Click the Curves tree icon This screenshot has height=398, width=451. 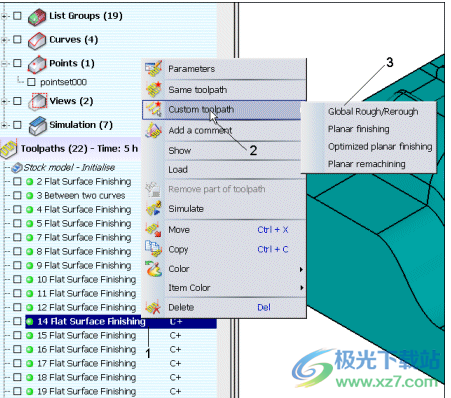(x=37, y=40)
